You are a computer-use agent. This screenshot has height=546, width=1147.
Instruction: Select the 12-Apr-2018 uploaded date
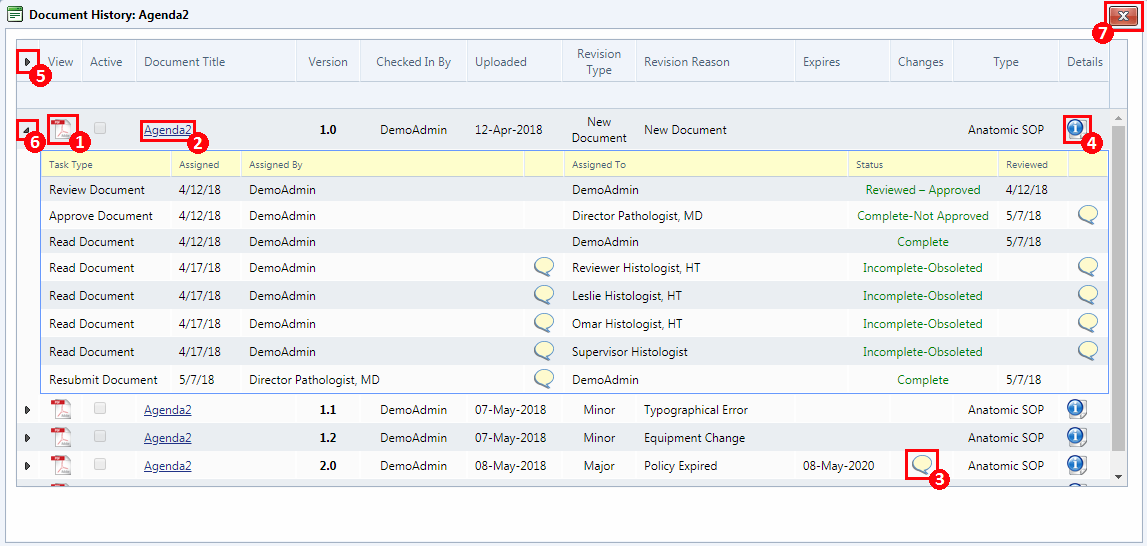508,130
